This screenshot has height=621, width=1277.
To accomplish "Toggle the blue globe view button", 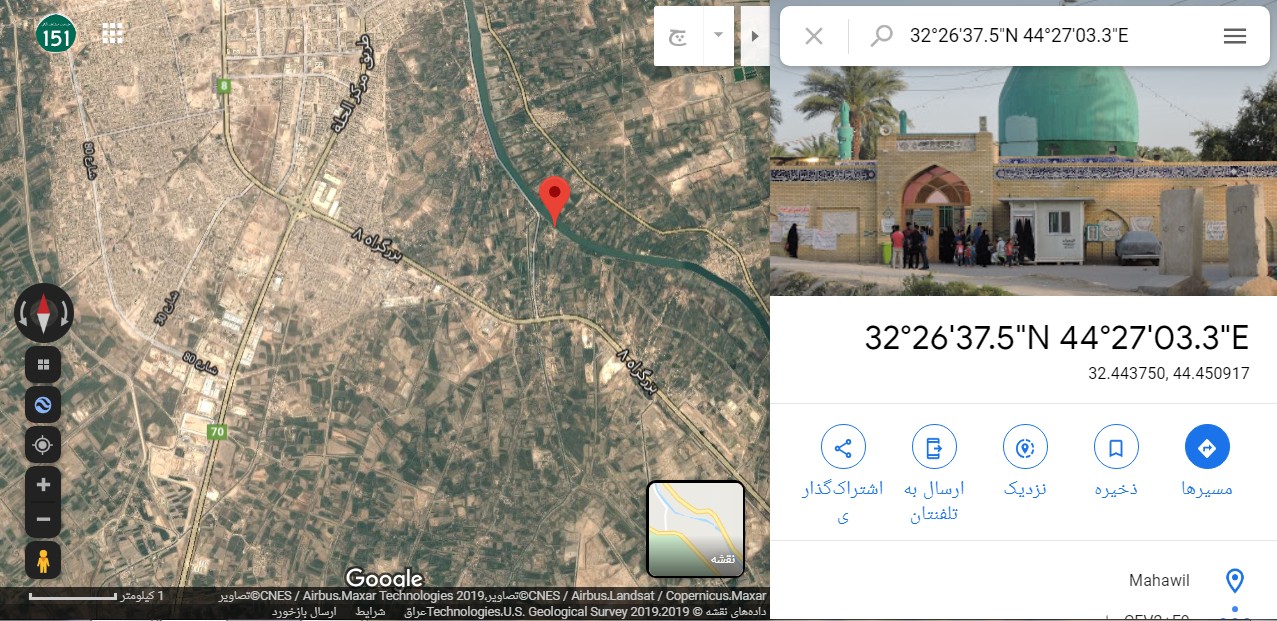I will (43, 405).
